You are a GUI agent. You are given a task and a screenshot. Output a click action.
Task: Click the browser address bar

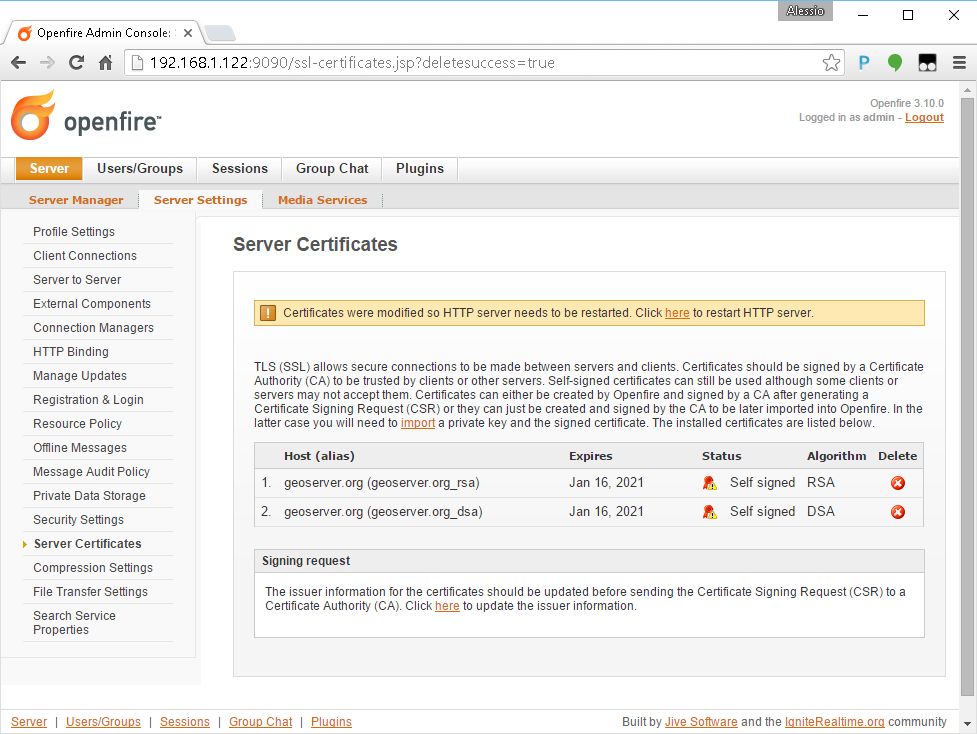coord(480,63)
